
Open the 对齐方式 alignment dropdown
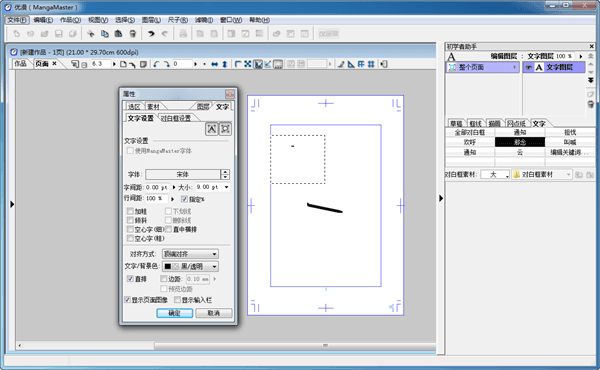[x=190, y=254]
